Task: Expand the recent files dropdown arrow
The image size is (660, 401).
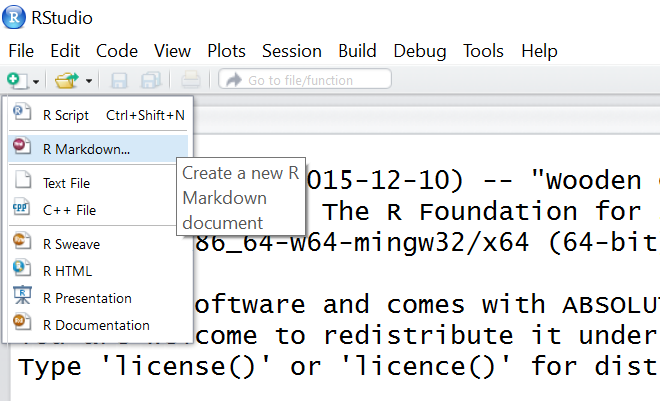Action: [89, 81]
